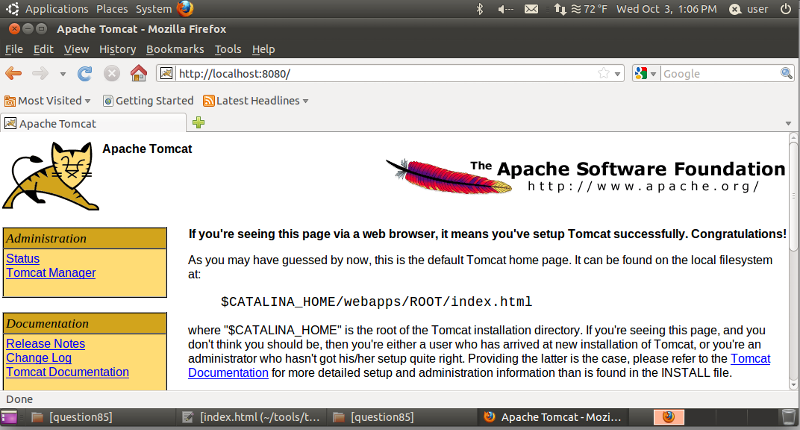The image size is (800, 430).
Task: Bookmark this page with the star icon
Action: tap(604, 73)
